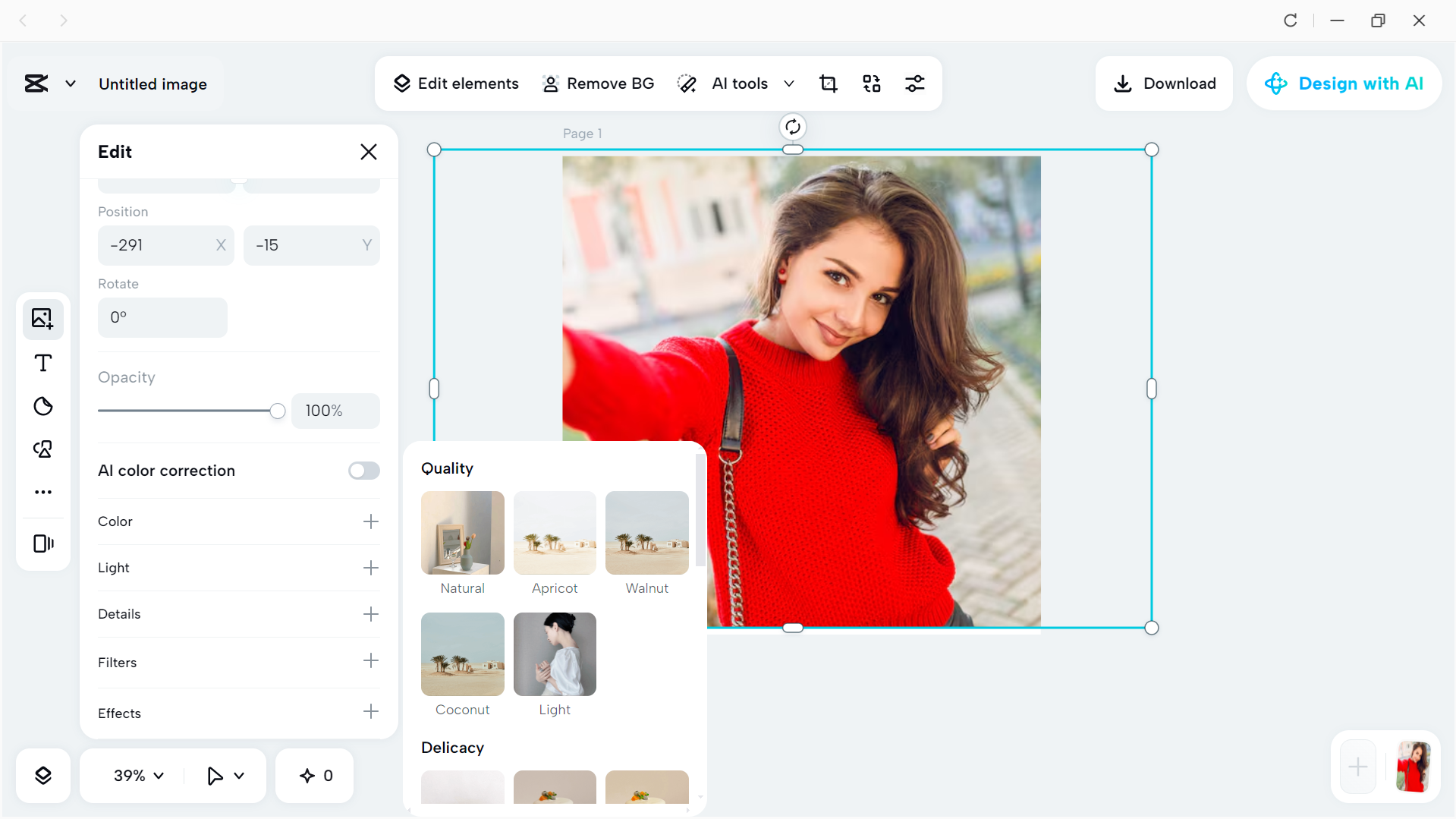
Task: Open the stickers tool in sidebar
Action: pyautogui.click(x=43, y=406)
